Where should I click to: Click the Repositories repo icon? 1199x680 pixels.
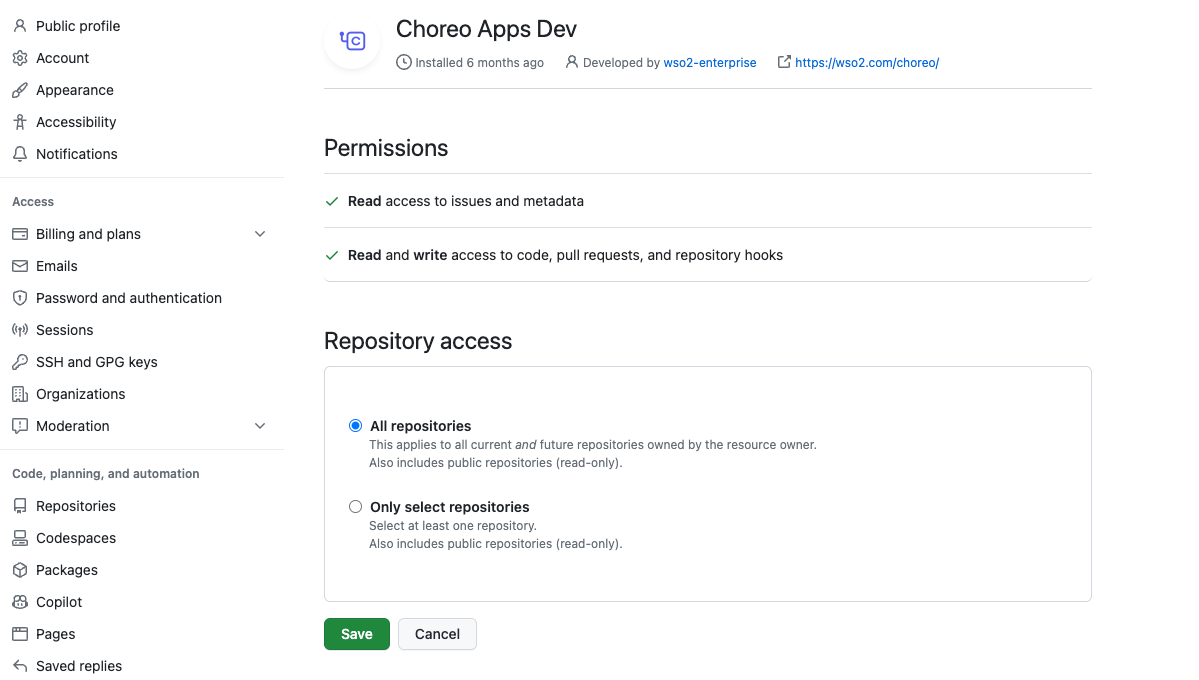[20, 506]
